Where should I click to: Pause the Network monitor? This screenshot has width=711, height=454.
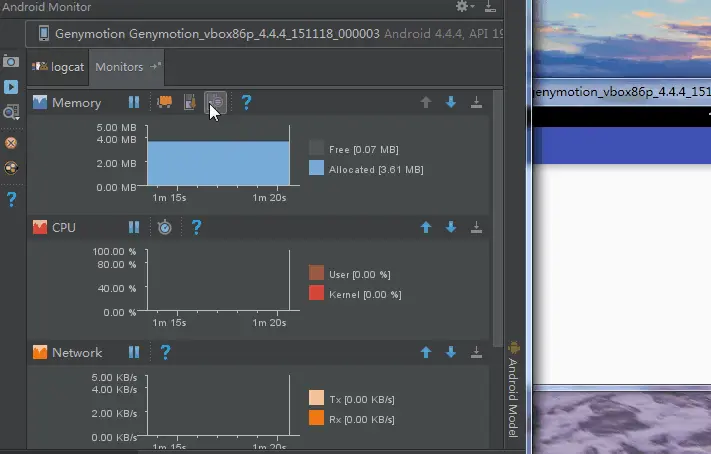pos(134,352)
